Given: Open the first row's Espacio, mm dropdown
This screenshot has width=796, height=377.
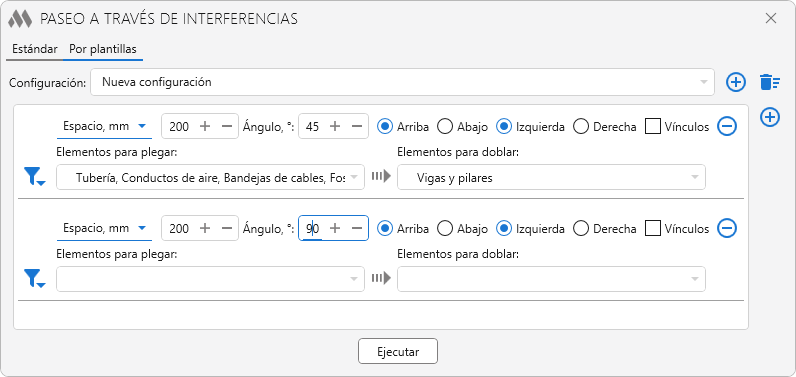Looking at the screenshot, I should click(104, 126).
